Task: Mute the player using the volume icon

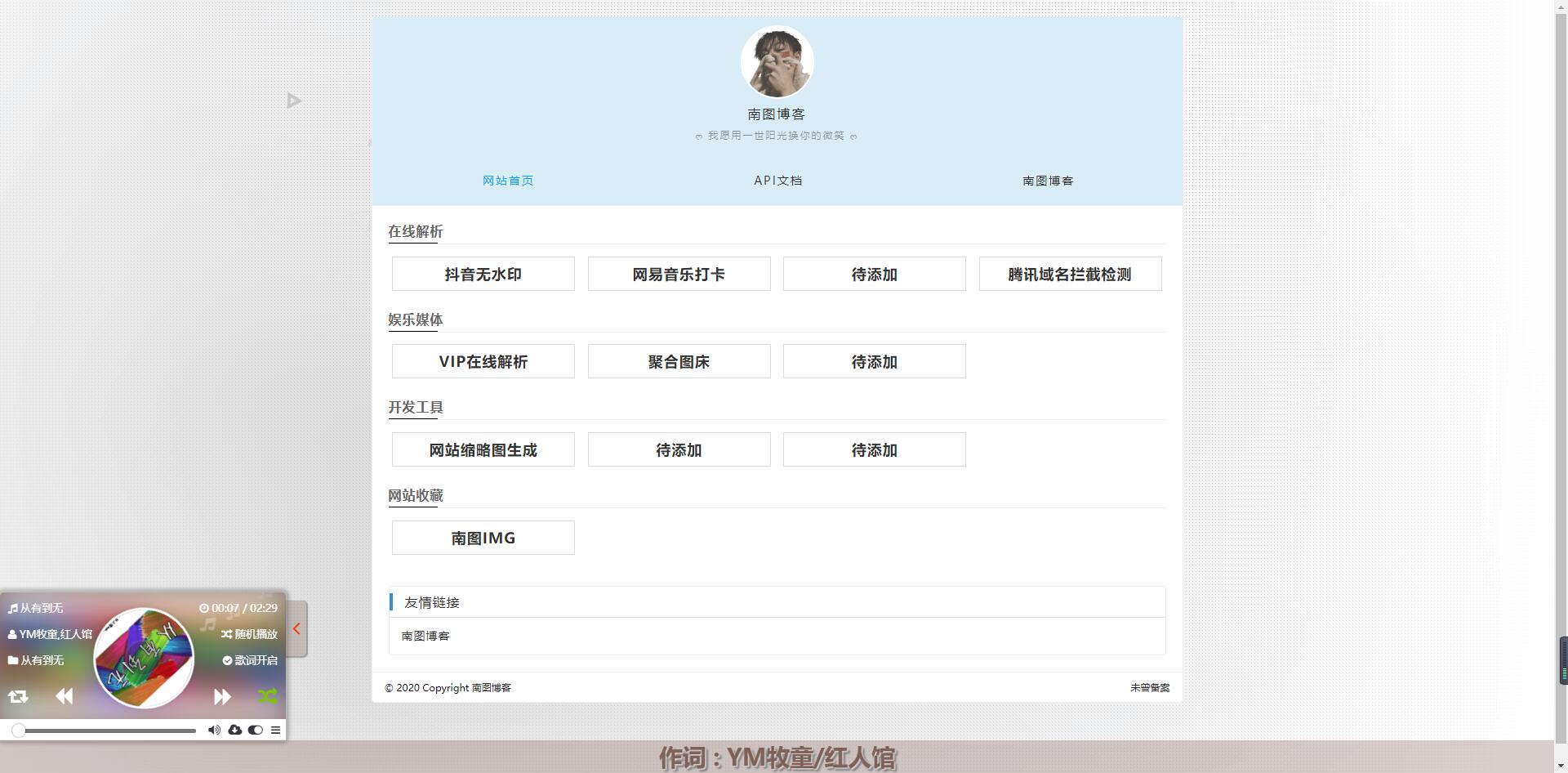Action: pos(214,730)
